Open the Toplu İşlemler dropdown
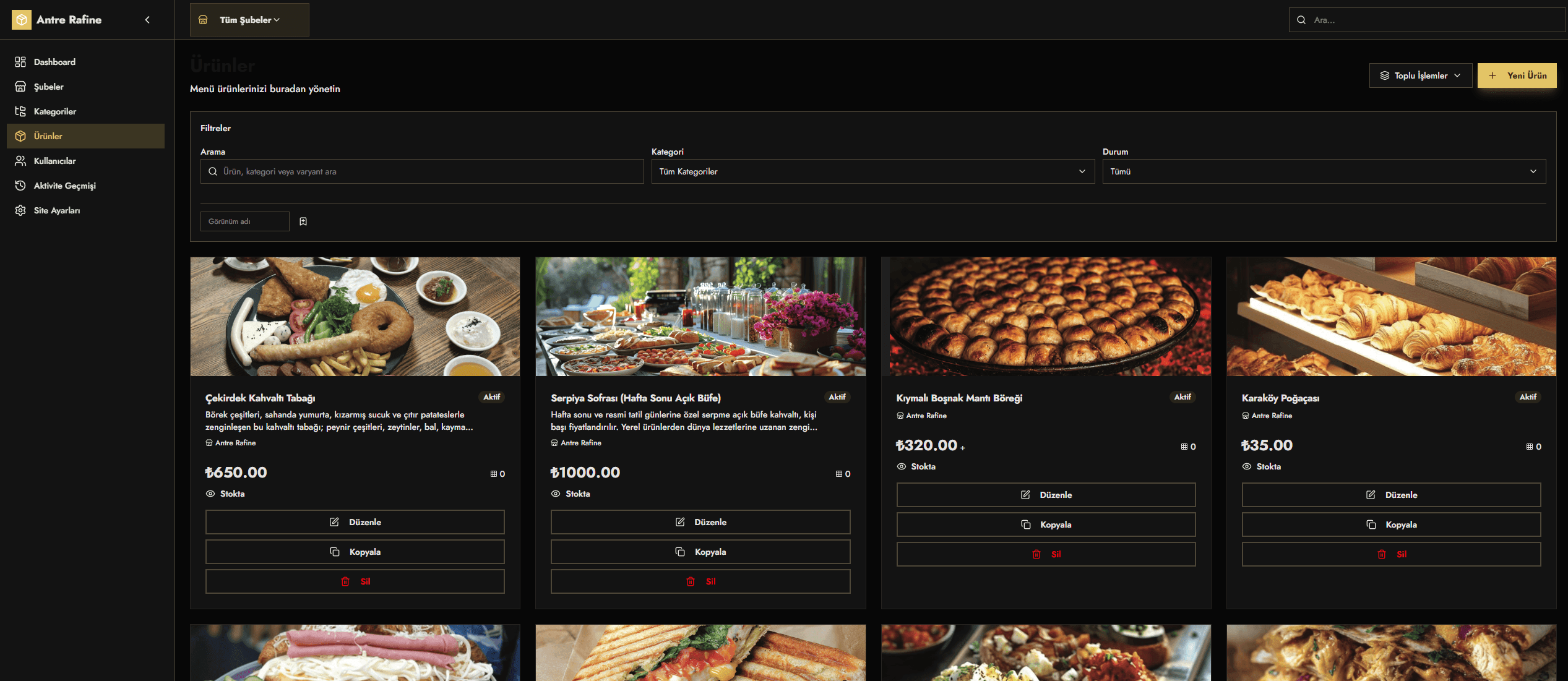 pyautogui.click(x=1421, y=75)
